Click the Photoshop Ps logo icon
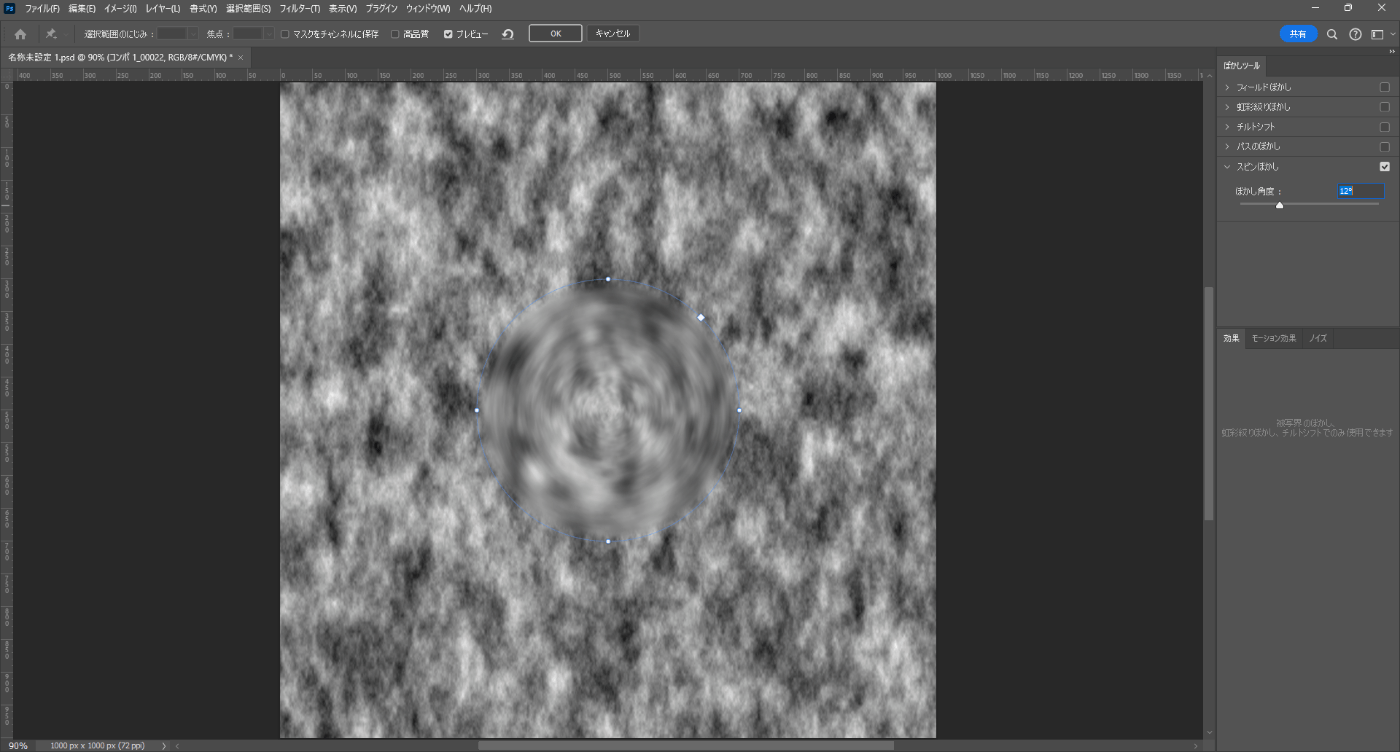Viewport: 1400px width, 752px height. pyautogui.click(x=10, y=8)
